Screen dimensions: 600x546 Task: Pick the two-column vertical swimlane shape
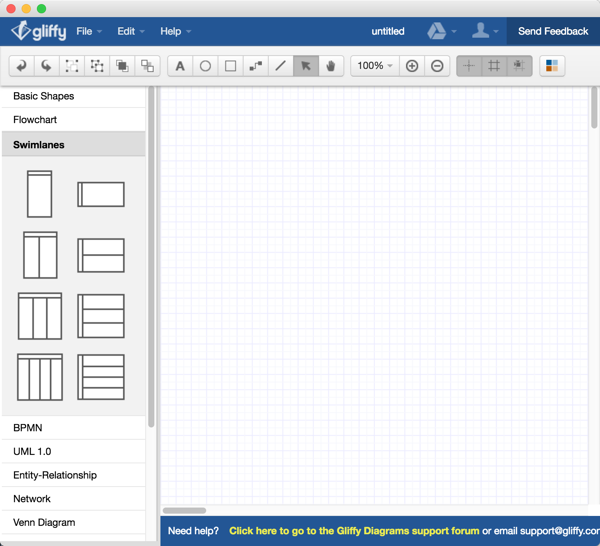click(x=40, y=255)
